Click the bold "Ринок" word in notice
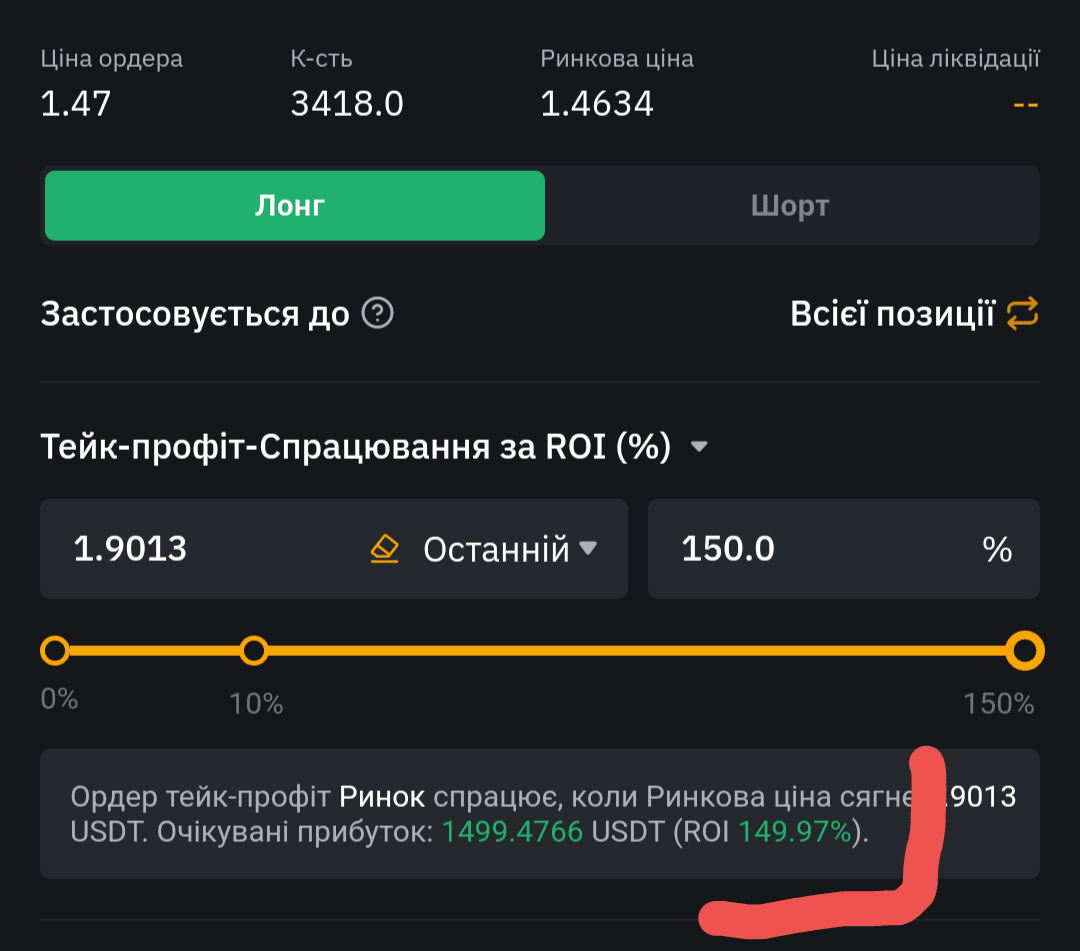1080x951 pixels. [382, 797]
